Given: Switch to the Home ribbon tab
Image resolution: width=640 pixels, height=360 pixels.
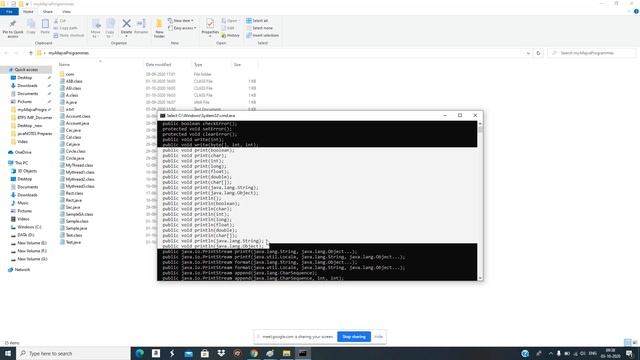Looking at the screenshot, I should (28, 11).
